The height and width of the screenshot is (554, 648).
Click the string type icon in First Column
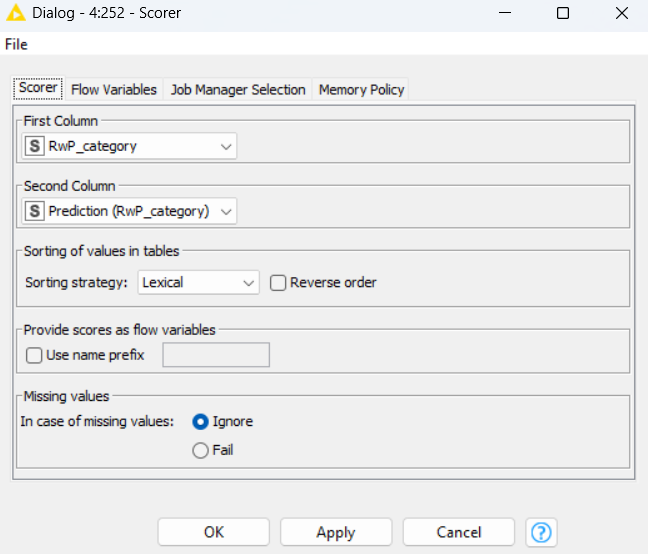click(35, 146)
